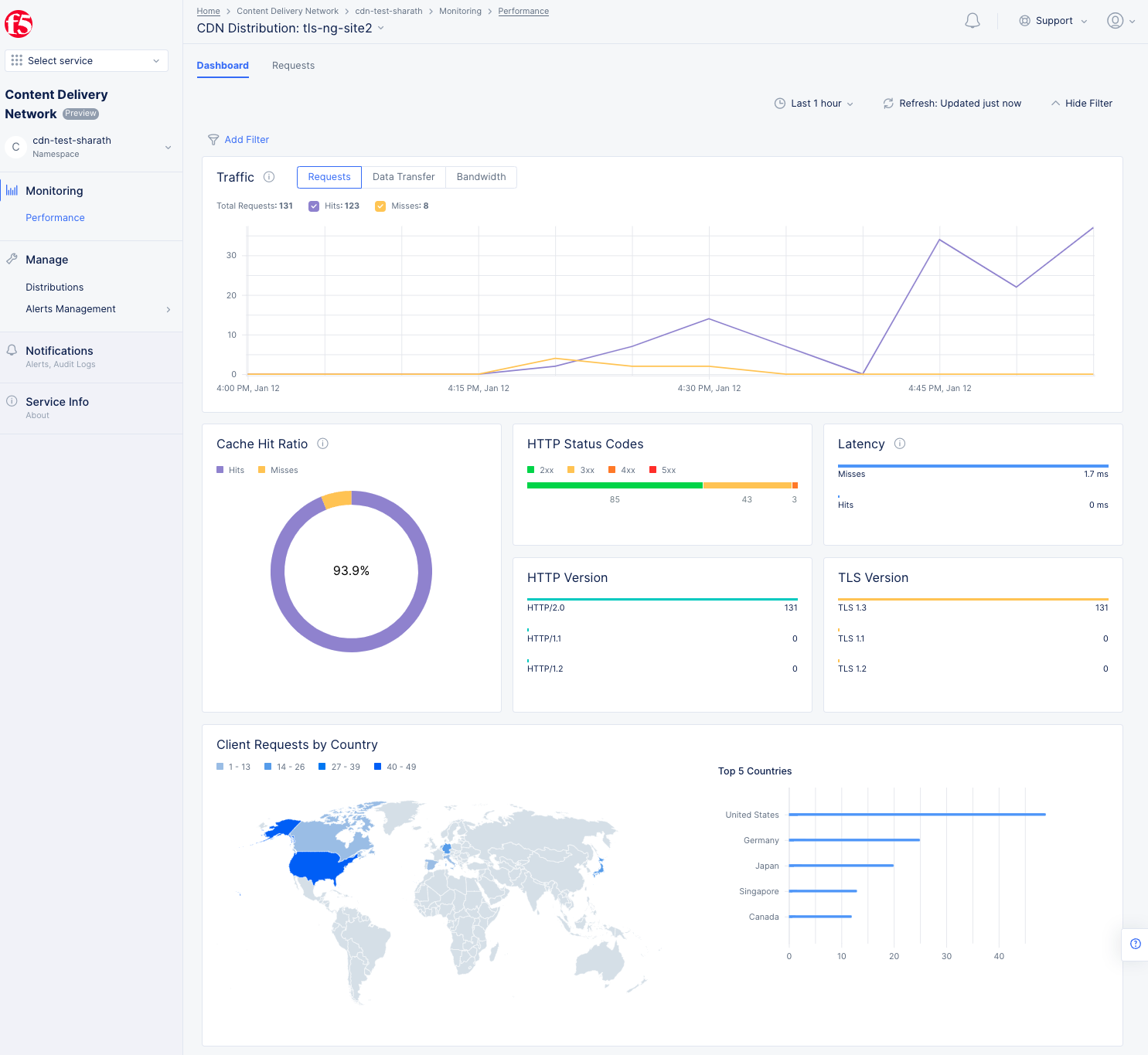Select Bandwidth in the Traffic panel
The height and width of the screenshot is (1055, 1148).
coord(481,177)
